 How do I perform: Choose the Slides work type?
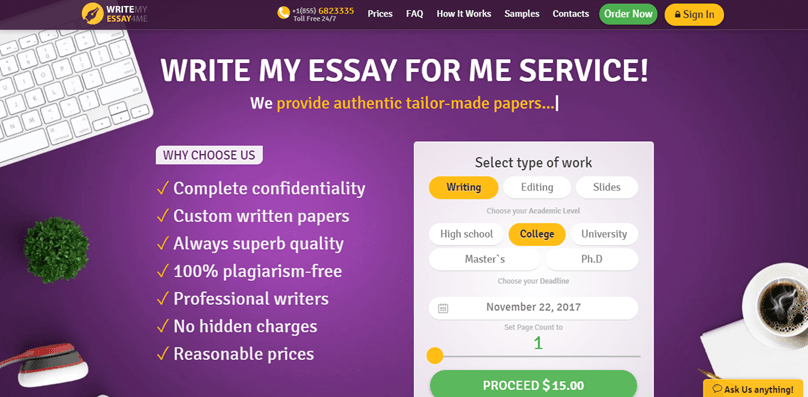point(607,187)
